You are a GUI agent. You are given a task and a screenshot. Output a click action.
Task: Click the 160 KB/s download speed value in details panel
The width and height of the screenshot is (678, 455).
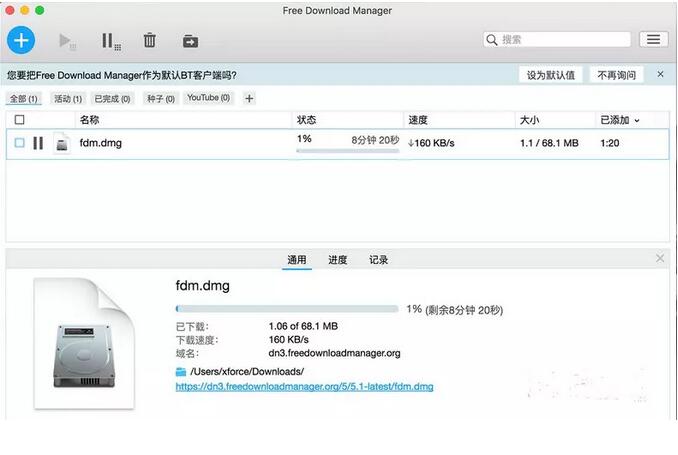point(288,340)
